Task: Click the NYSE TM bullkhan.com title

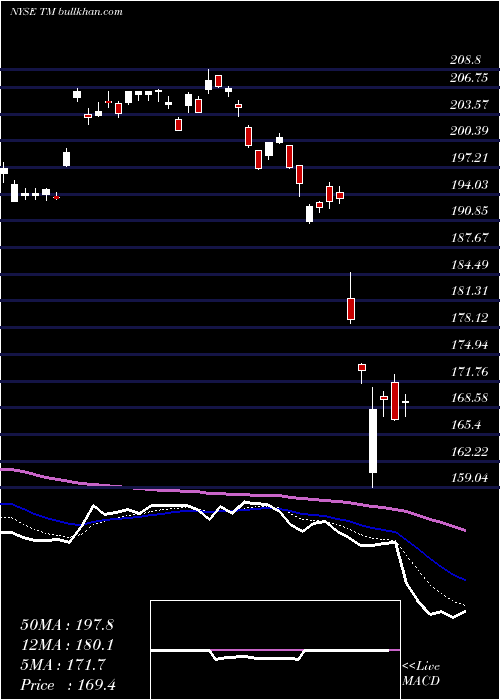Action: pyautogui.click(x=66, y=12)
